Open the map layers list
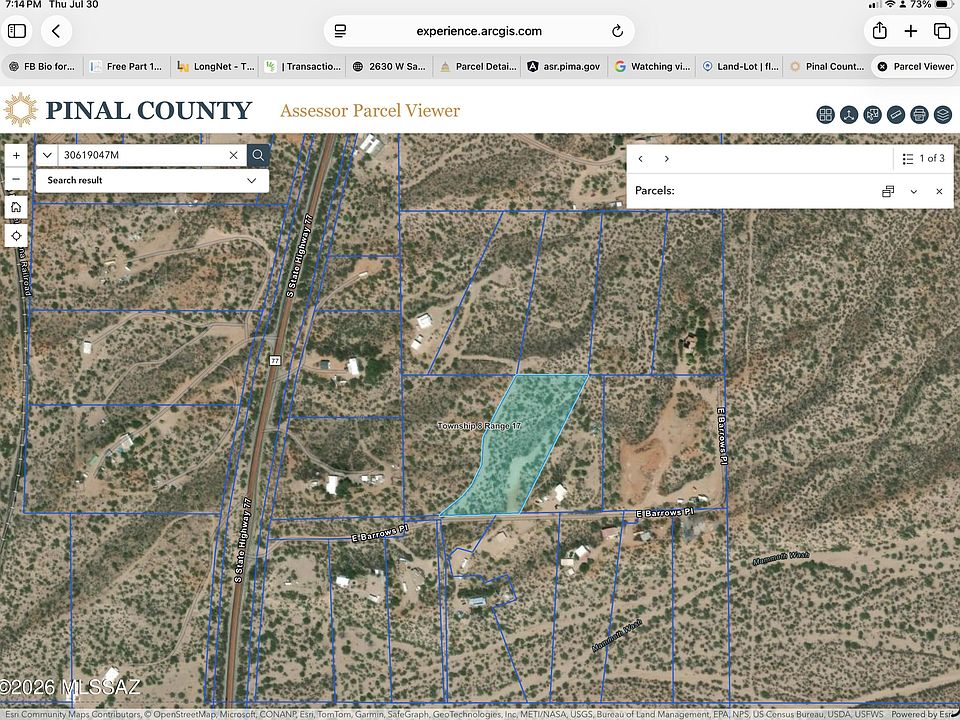Screen dimensions: 960x720 tap(943, 114)
